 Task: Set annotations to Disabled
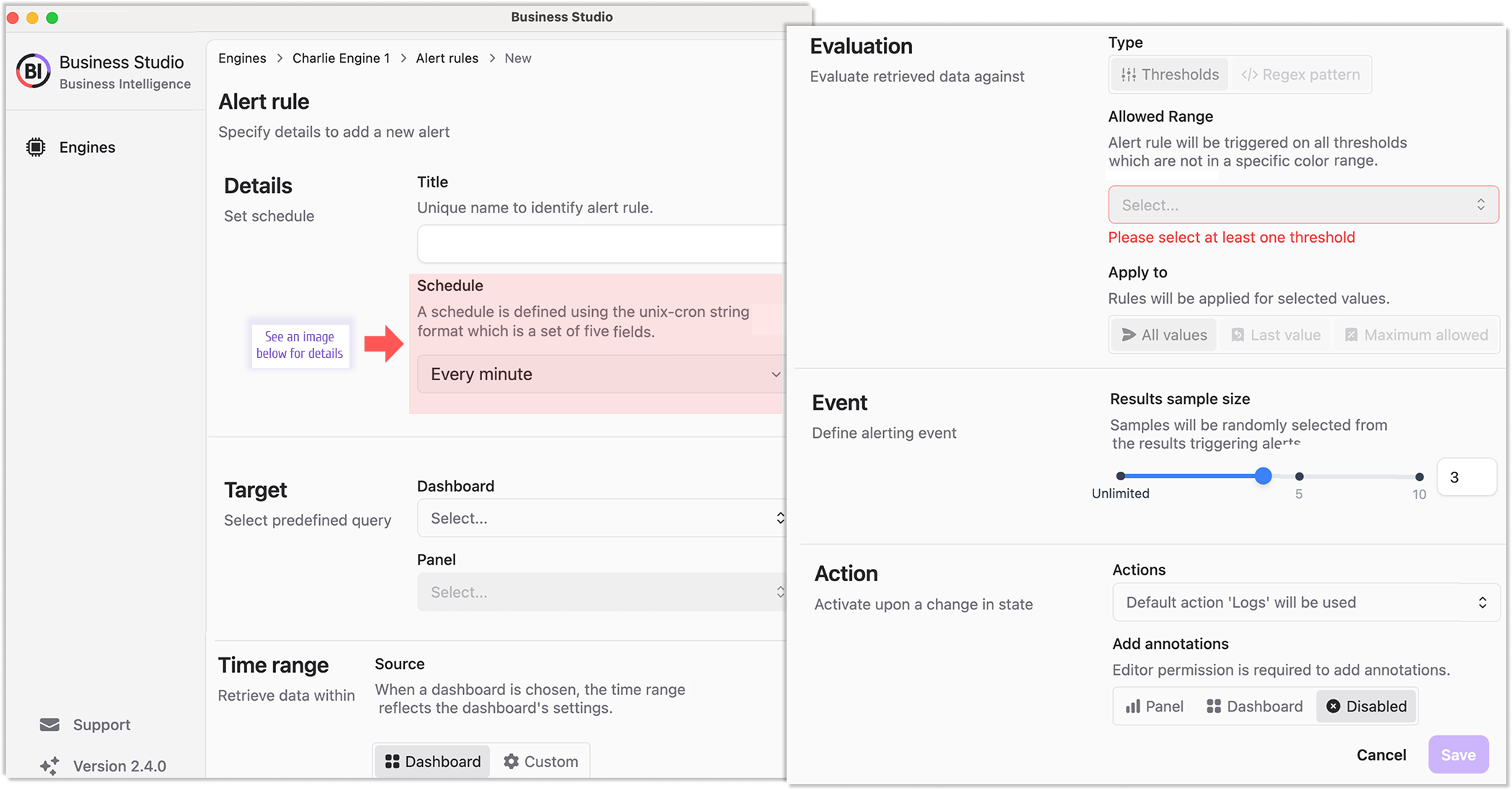[x=1366, y=706]
